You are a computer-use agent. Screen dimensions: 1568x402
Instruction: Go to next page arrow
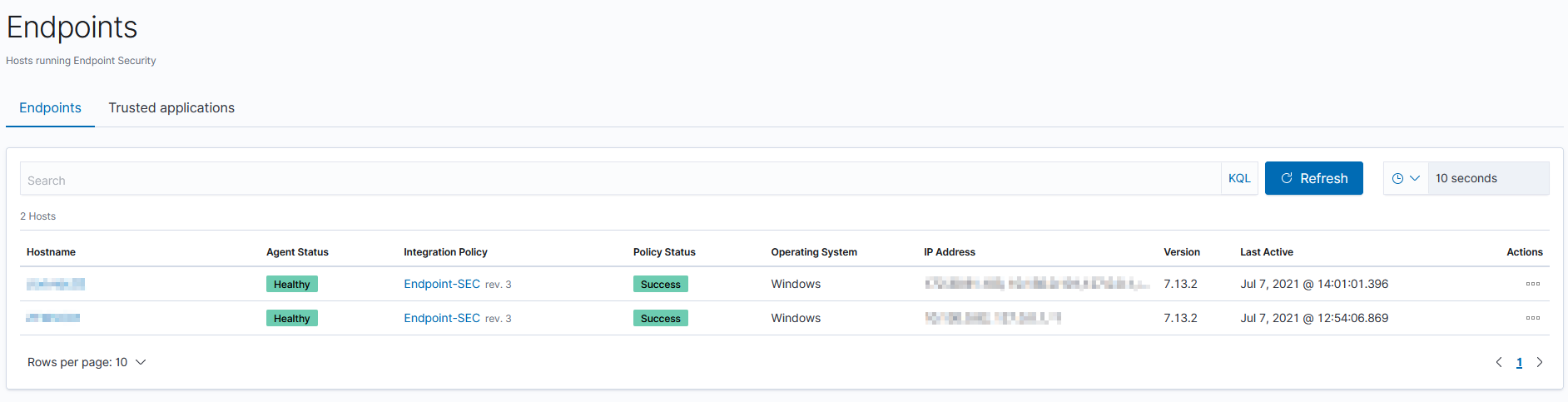tap(1539, 362)
